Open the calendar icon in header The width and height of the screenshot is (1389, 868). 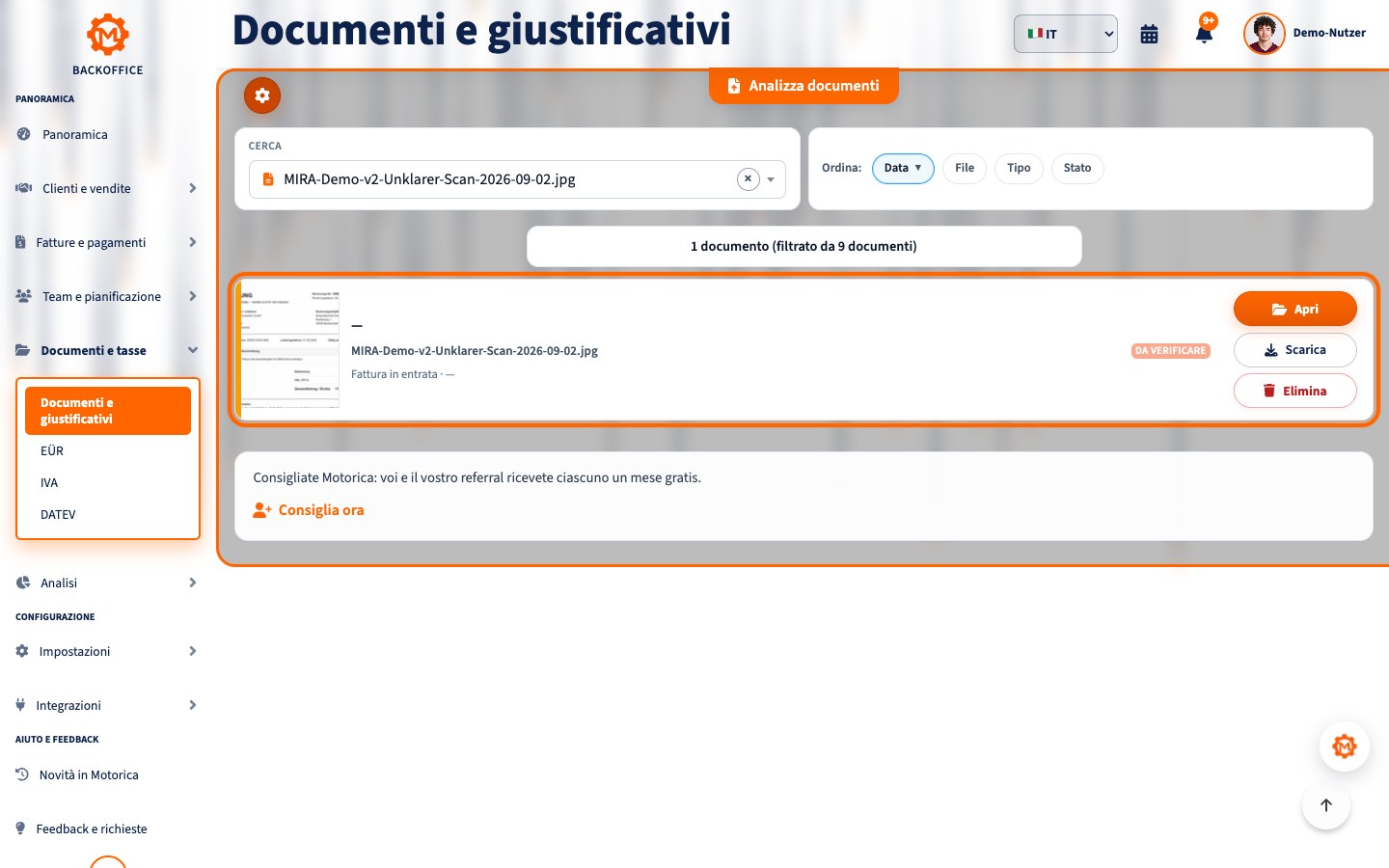(1149, 35)
